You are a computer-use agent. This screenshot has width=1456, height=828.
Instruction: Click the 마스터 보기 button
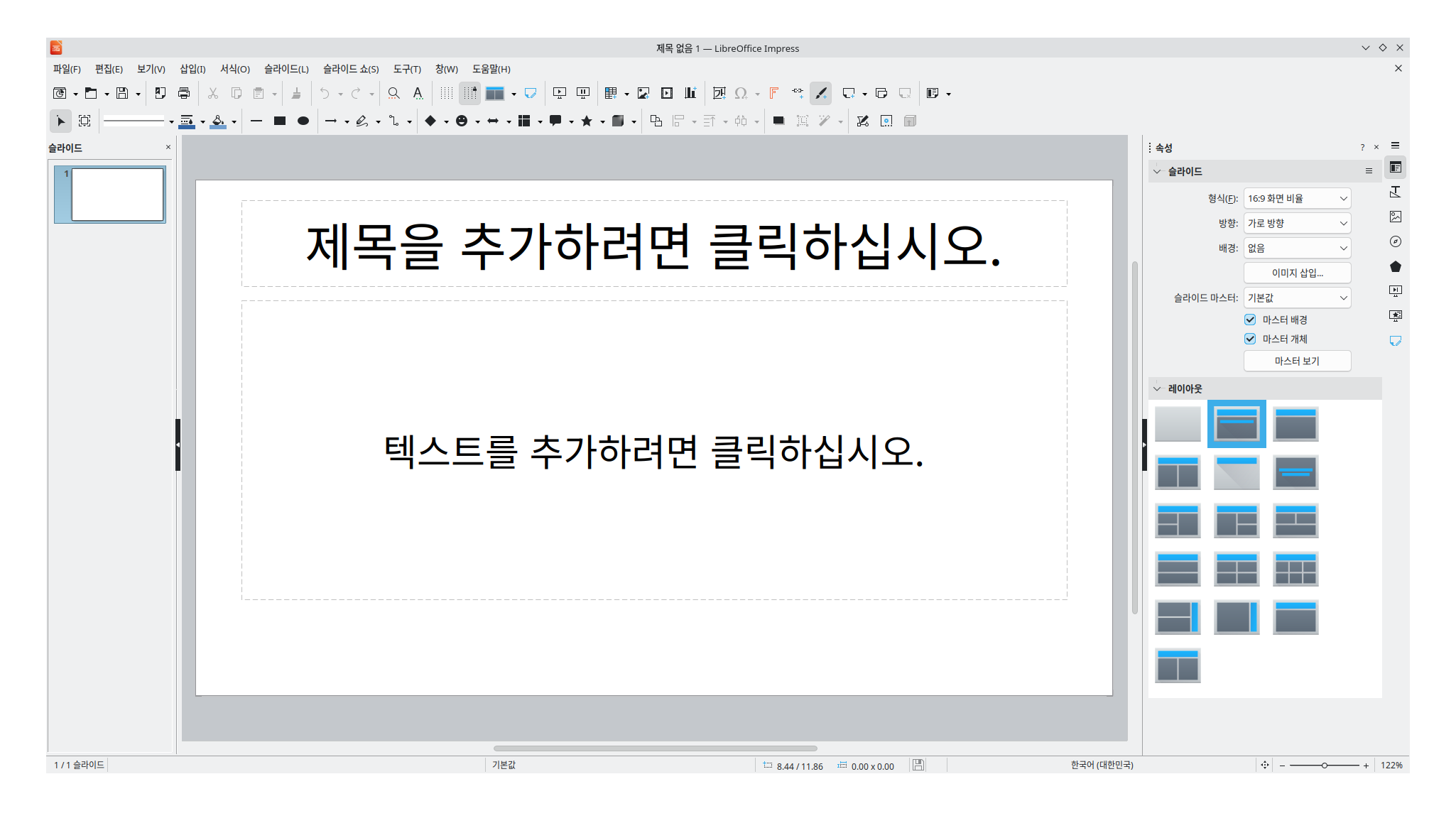(x=1297, y=361)
